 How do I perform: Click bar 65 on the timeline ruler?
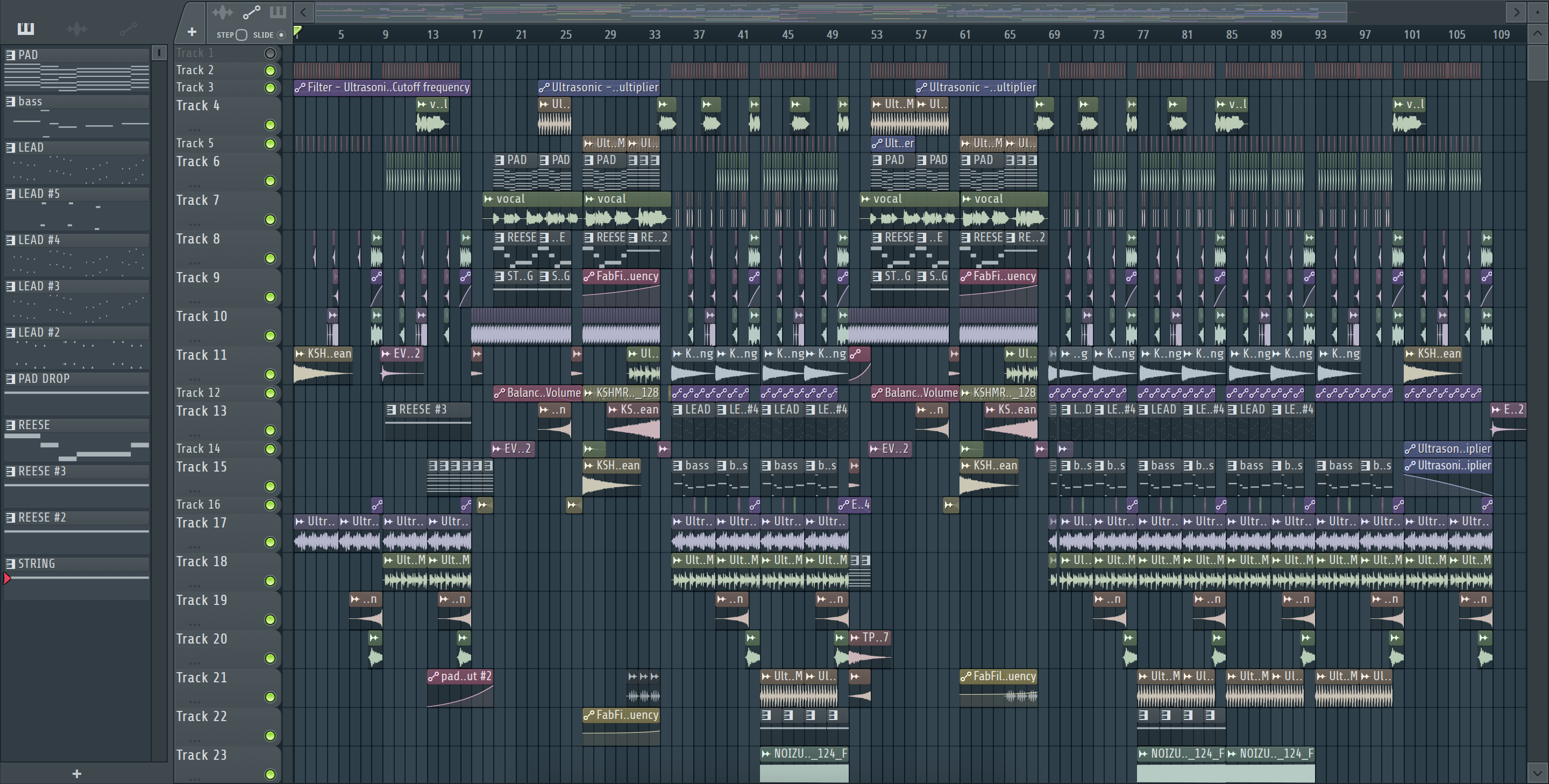coord(1010,34)
